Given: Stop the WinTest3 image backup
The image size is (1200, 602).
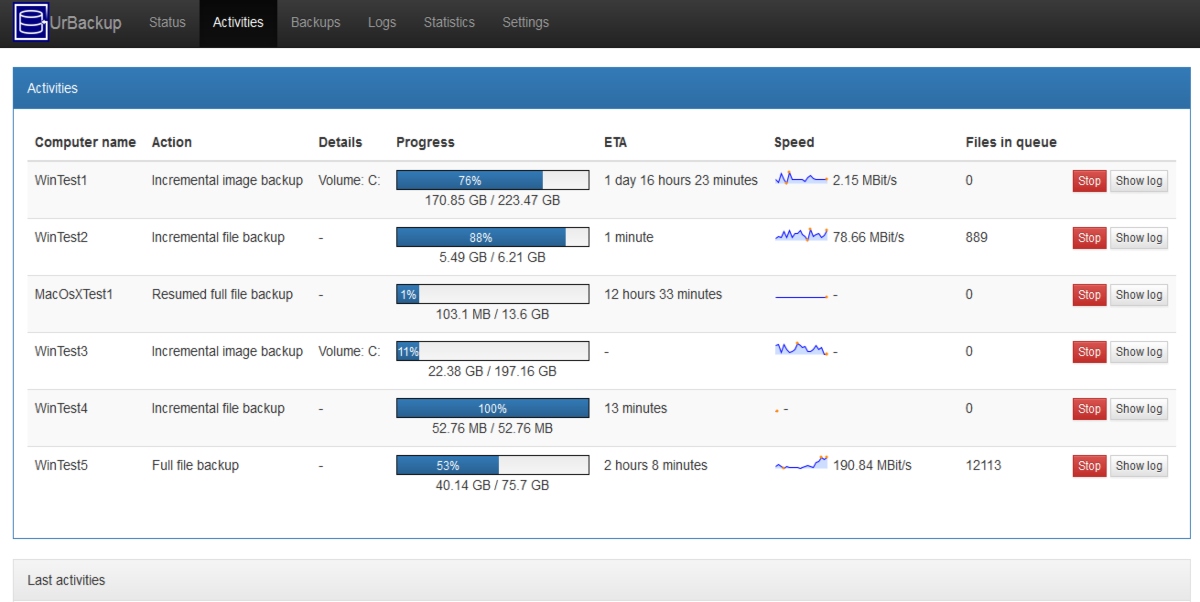Looking at the screenshot, I should [x=1089, y=352].
